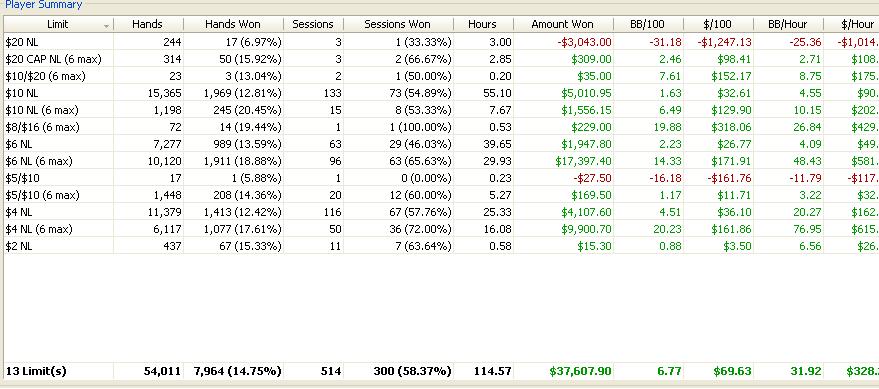The height and width of the screenshot is (389, 879).
Task: Click the Player Summary panel title
Action: pos(43,5)
